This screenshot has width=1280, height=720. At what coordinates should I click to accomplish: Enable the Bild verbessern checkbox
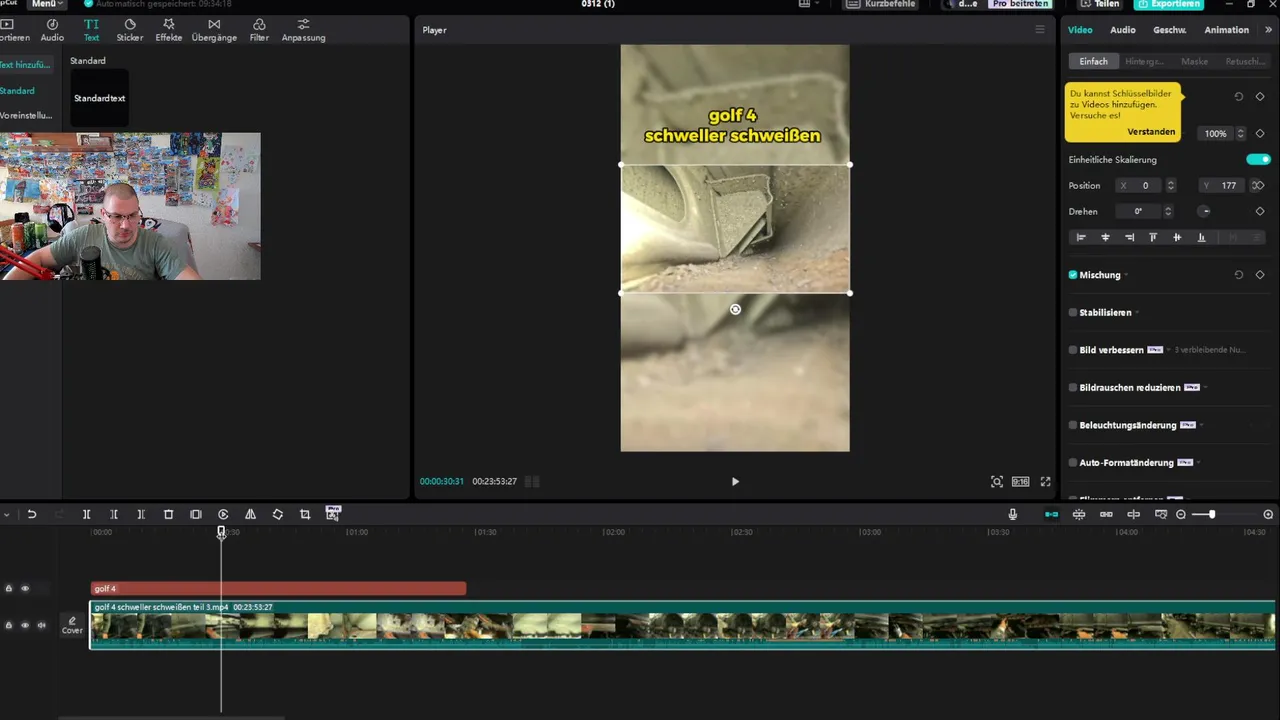coord(1073,350)
